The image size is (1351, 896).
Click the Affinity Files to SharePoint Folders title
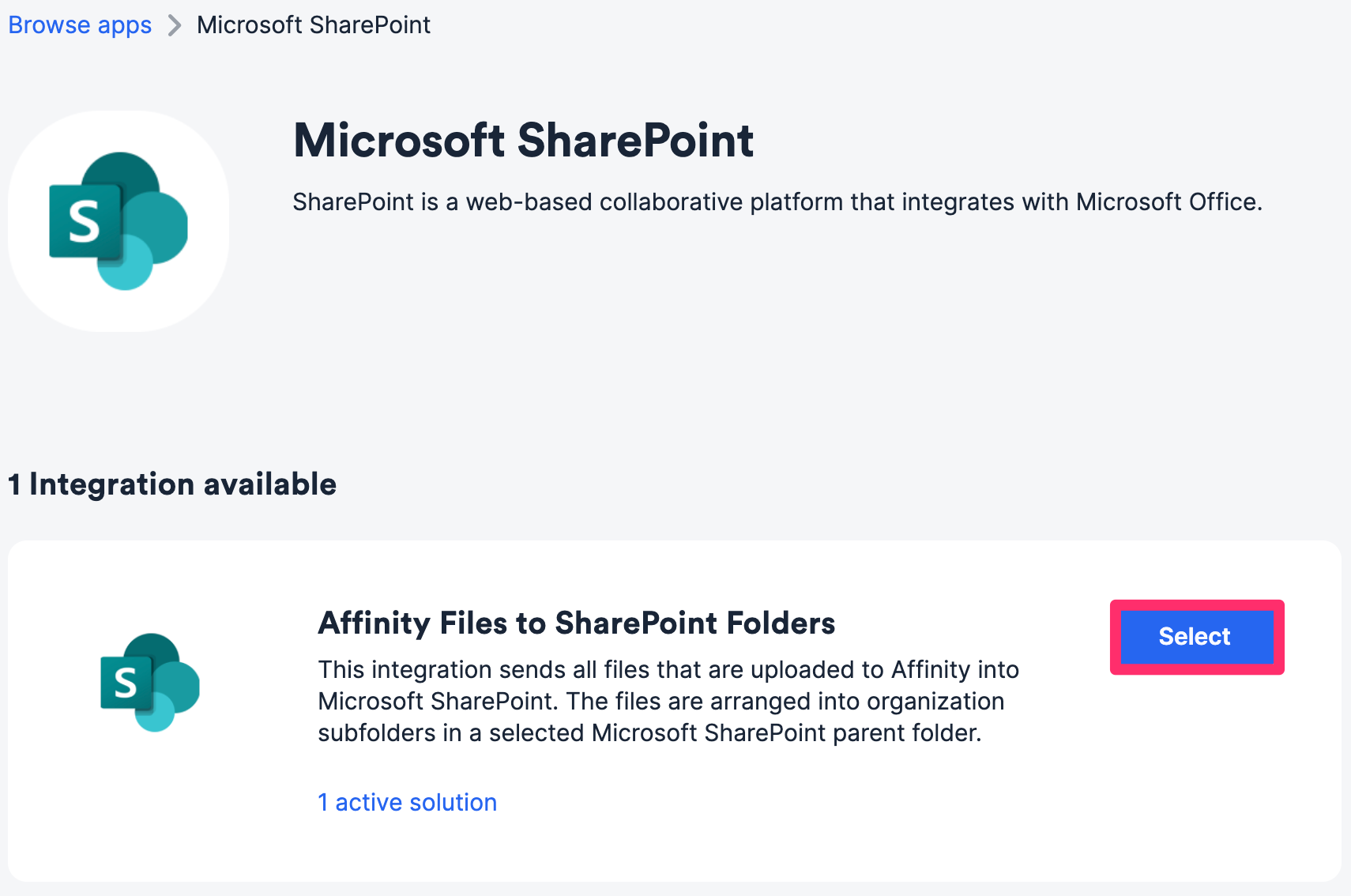point(576,623)
